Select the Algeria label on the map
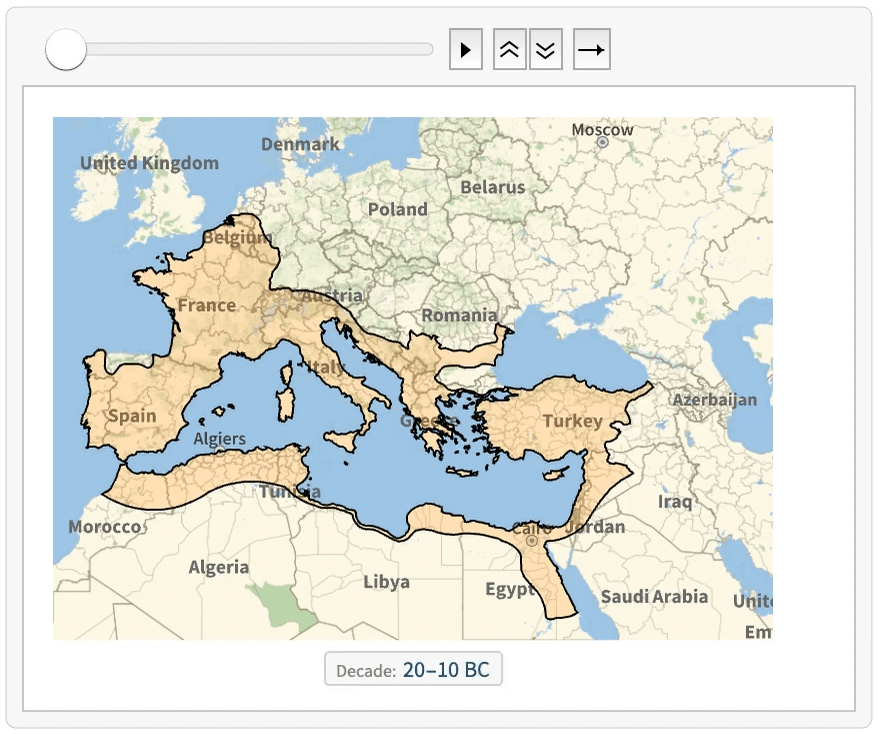The width and height of the screenshot is (880, 734). (x=219, y=567)
